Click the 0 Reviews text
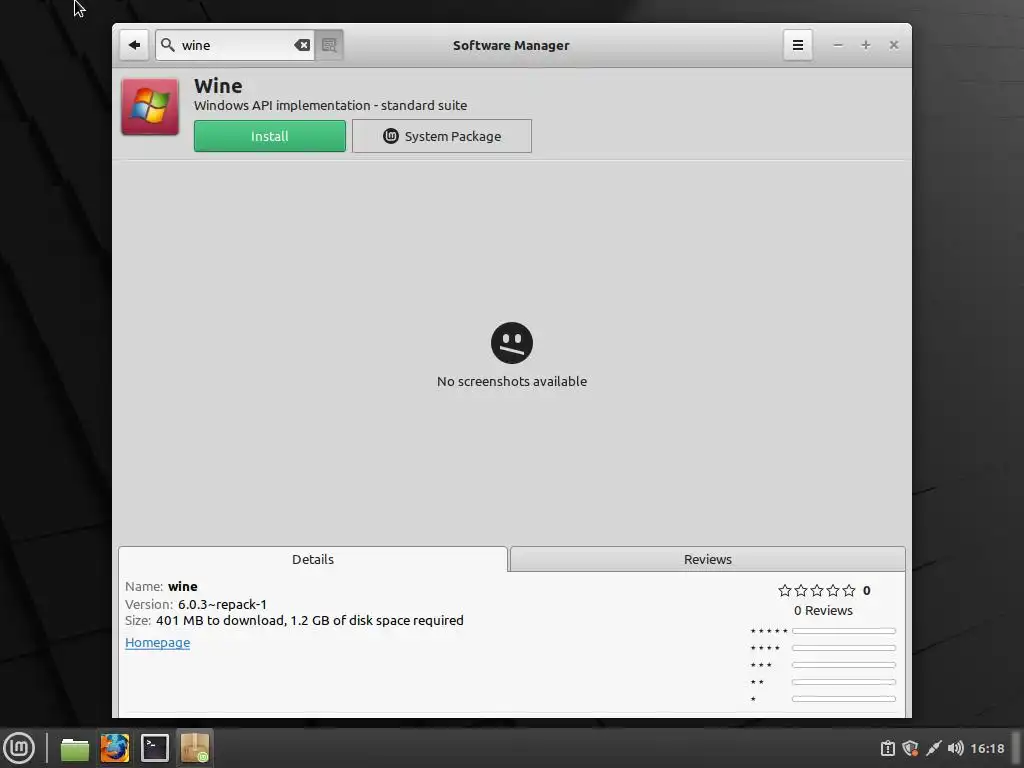 823,611
